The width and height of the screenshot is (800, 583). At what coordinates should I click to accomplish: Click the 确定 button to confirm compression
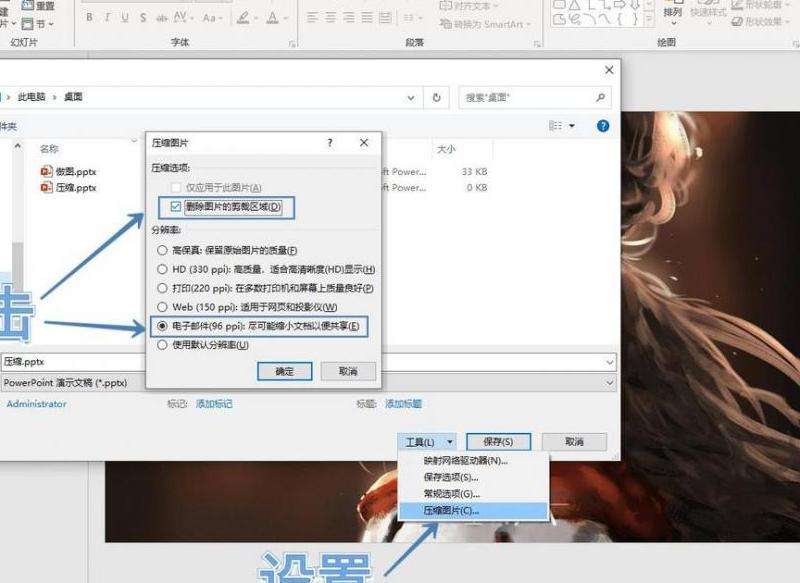pyautogui.click(x=287, y=371)
